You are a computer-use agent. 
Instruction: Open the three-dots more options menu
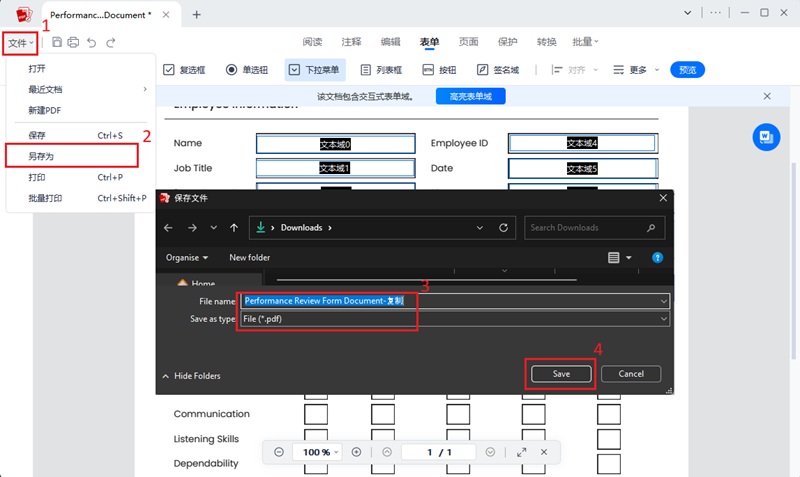[x=716, y=13]
